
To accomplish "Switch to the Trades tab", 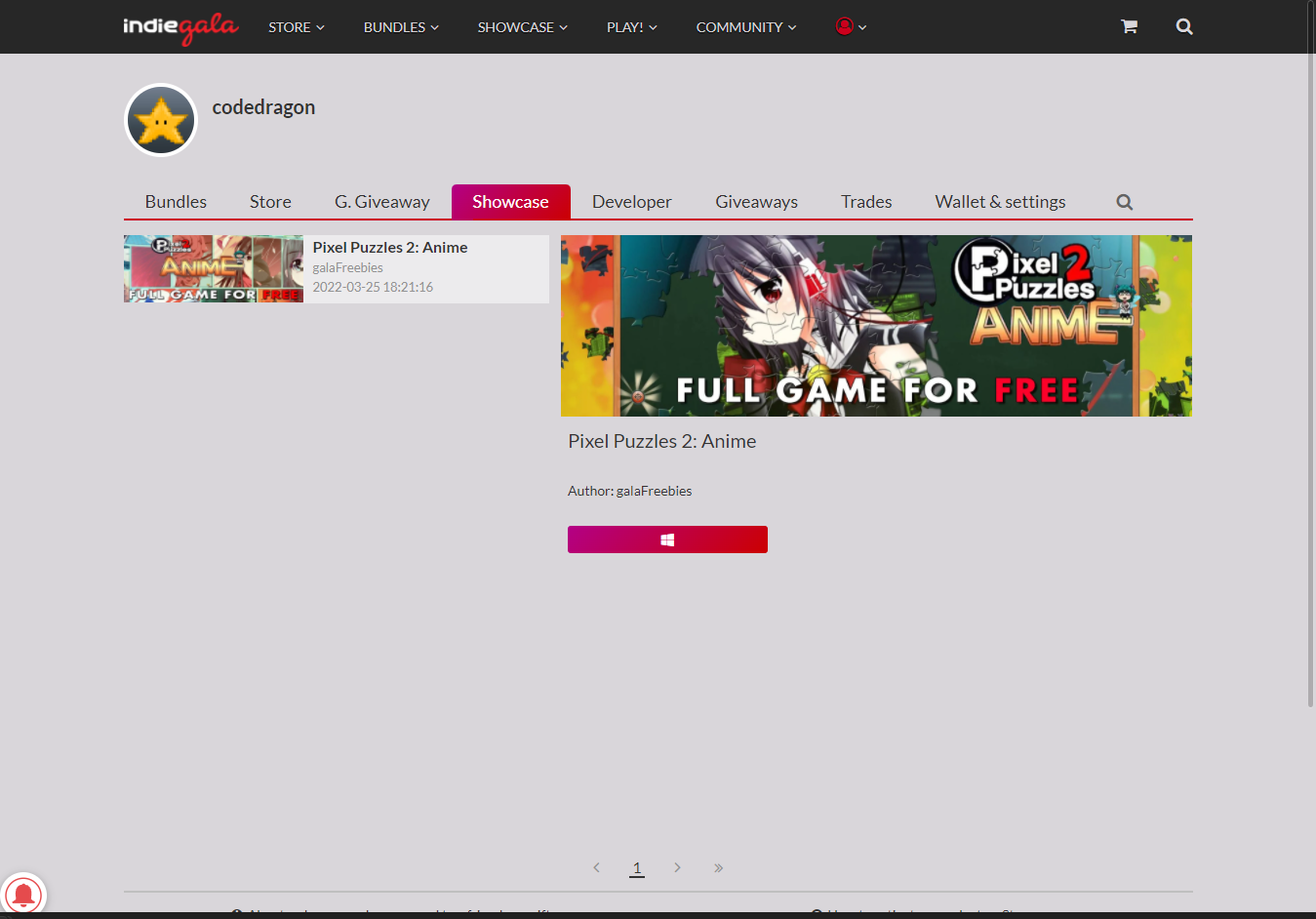I will 866,202.
